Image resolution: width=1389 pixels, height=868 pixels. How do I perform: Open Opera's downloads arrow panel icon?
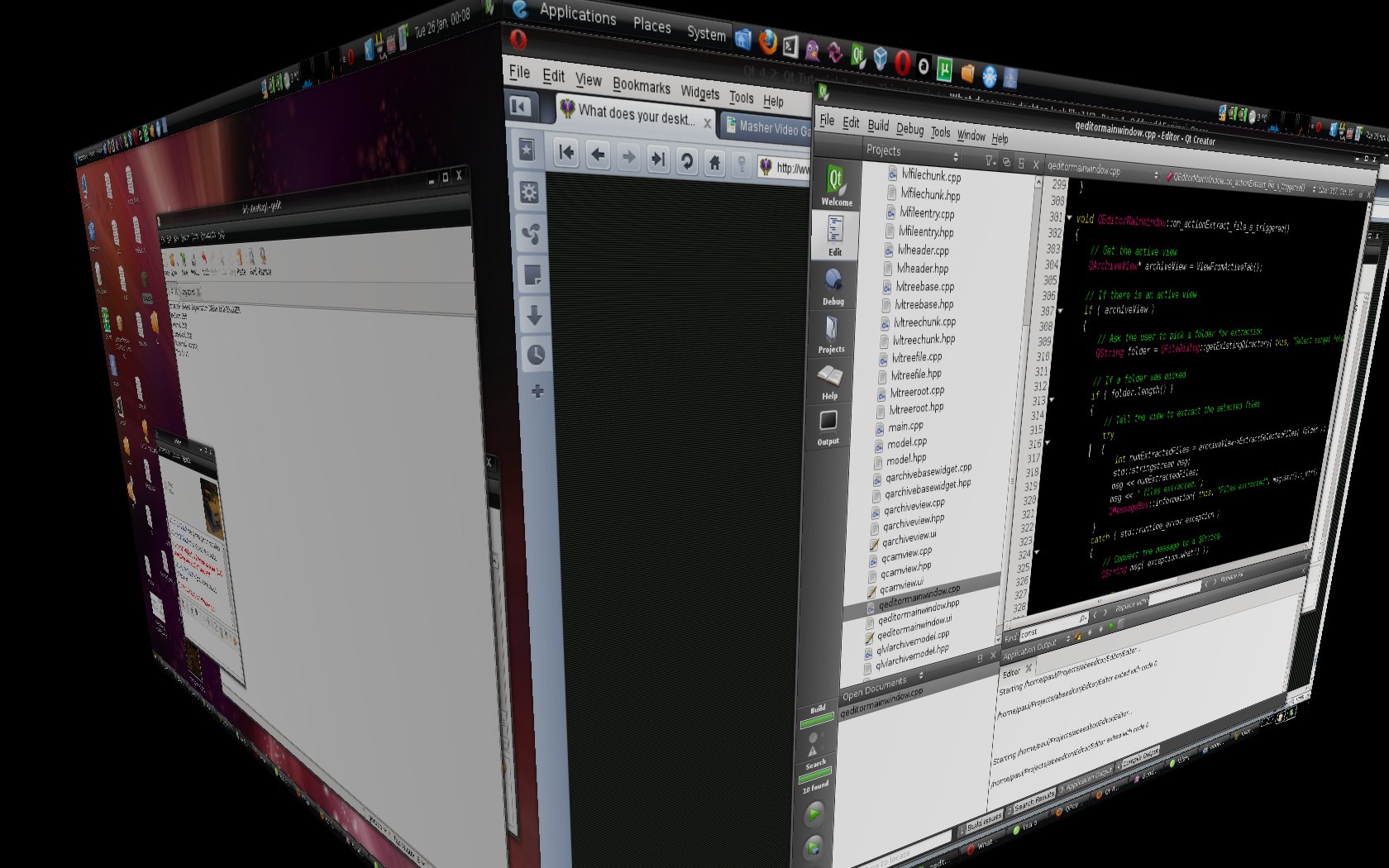[x=534, y=315]
